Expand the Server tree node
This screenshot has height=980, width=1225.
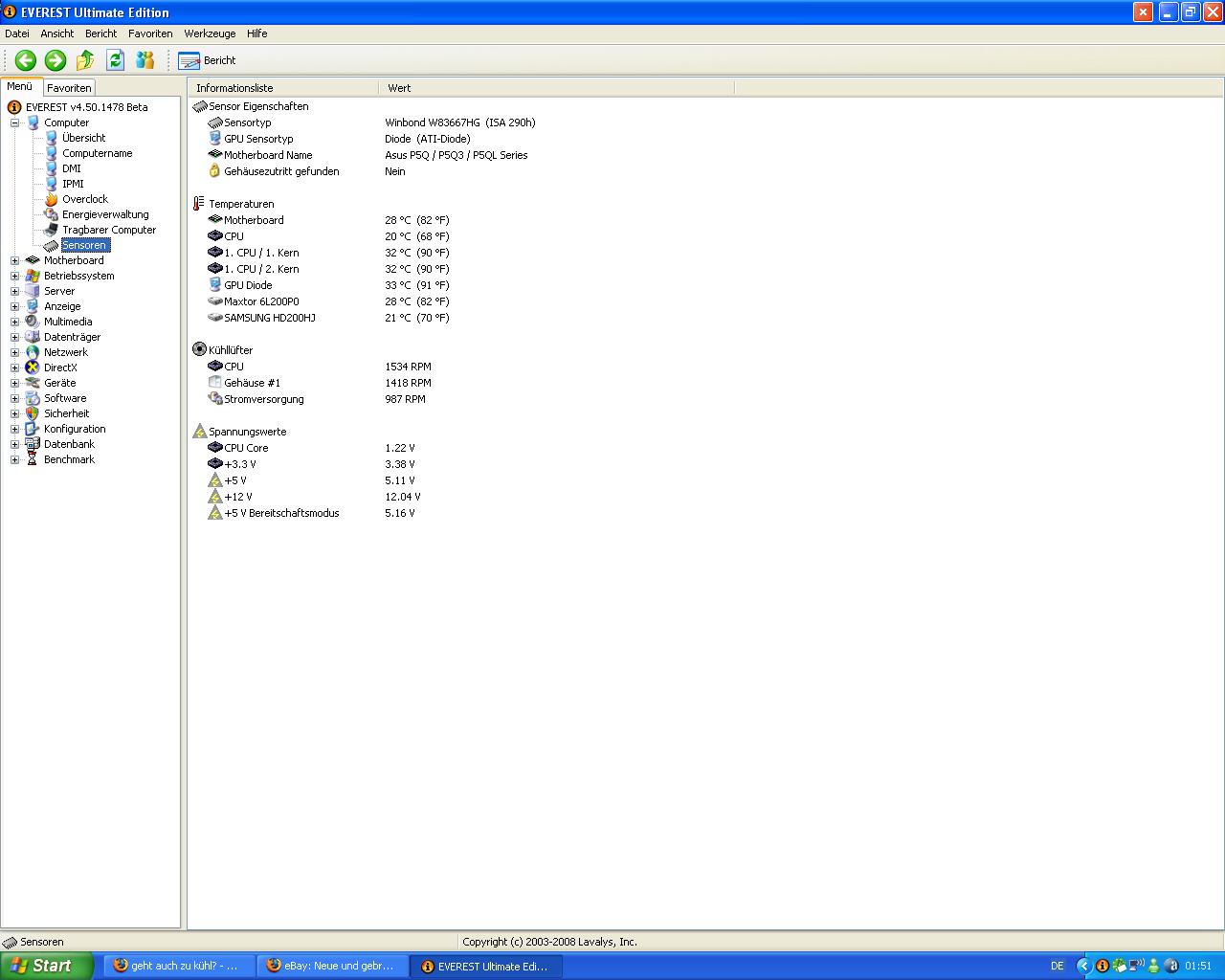pos(14,291)
